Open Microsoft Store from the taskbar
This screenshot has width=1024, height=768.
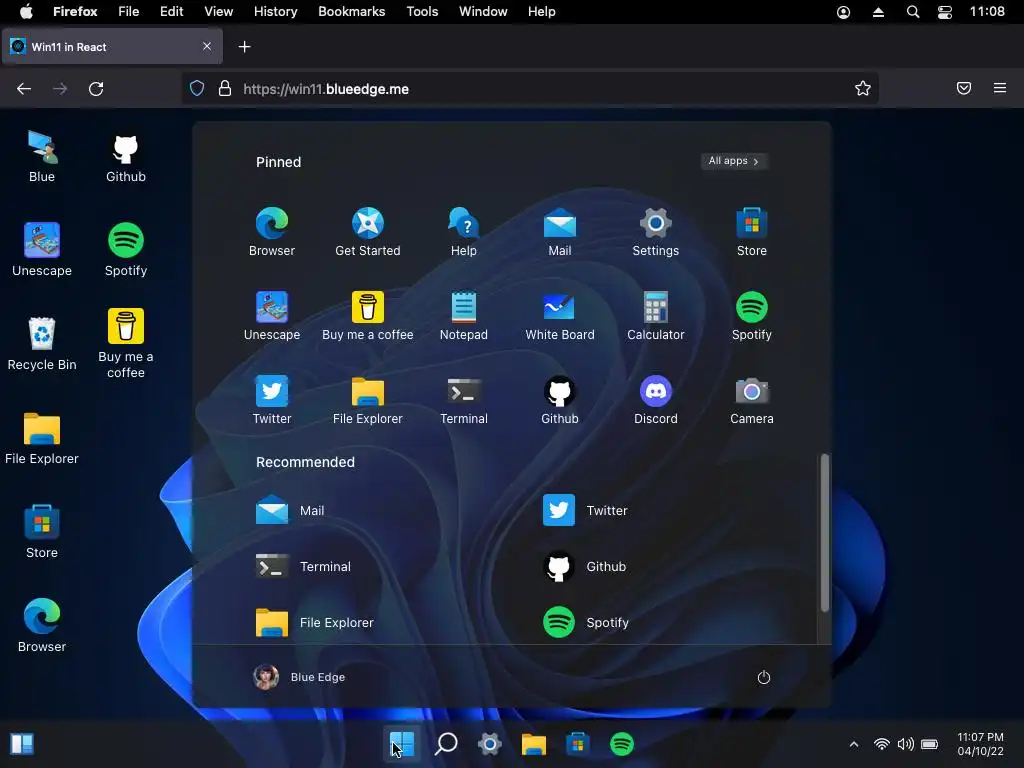(x=577, y=744)
